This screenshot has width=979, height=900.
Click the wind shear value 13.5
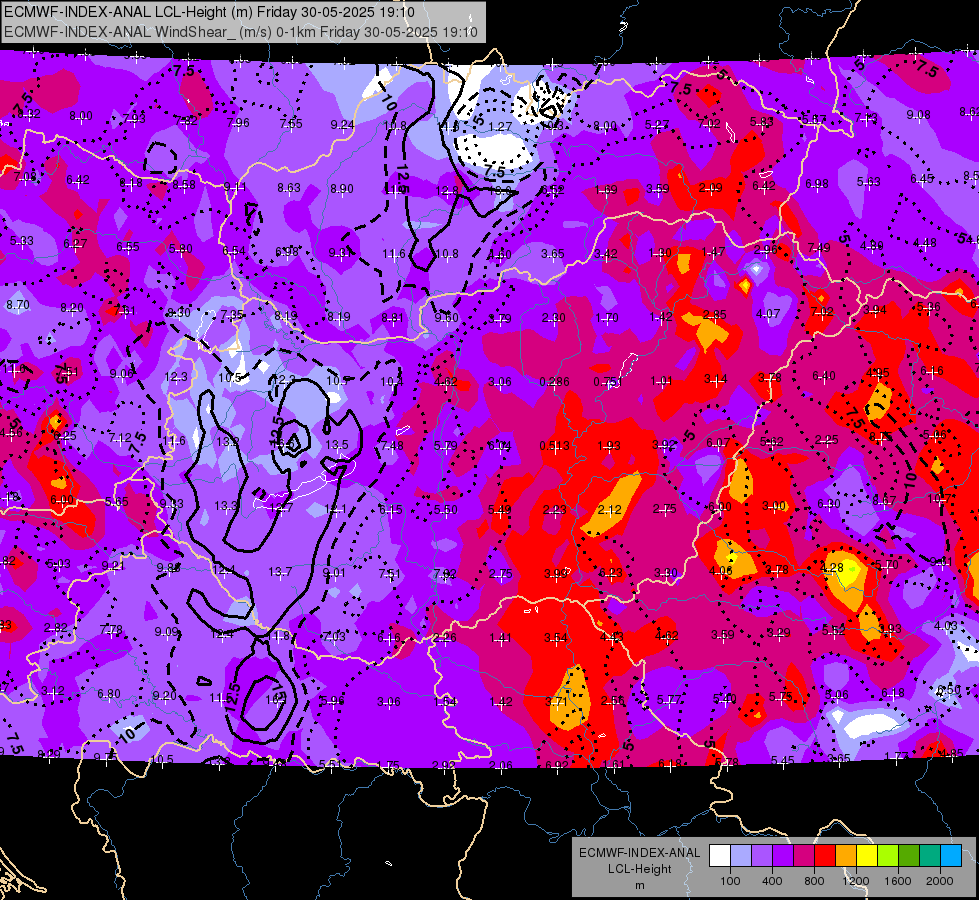[337, 445]
